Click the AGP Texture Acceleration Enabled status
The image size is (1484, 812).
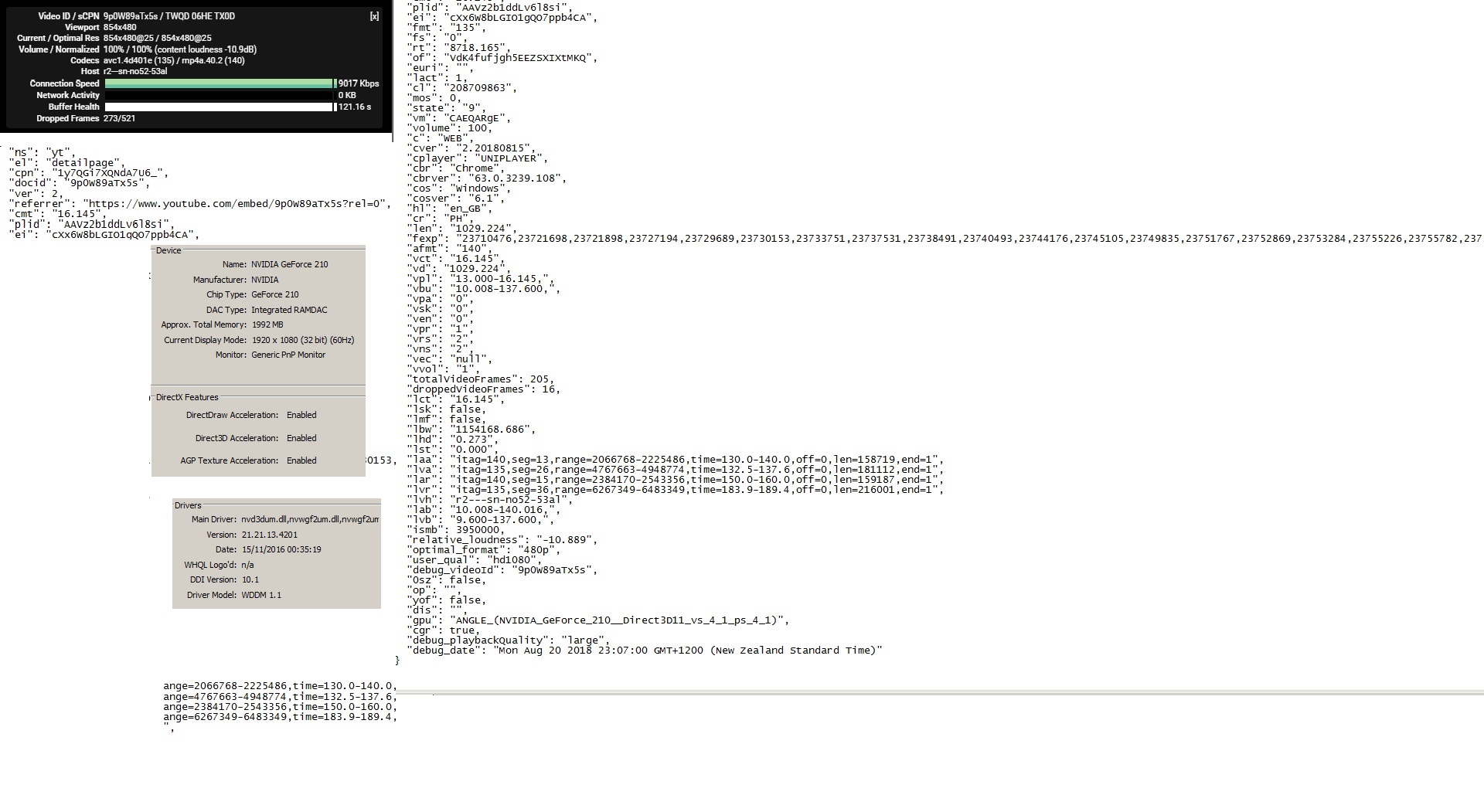click(301, 460)
